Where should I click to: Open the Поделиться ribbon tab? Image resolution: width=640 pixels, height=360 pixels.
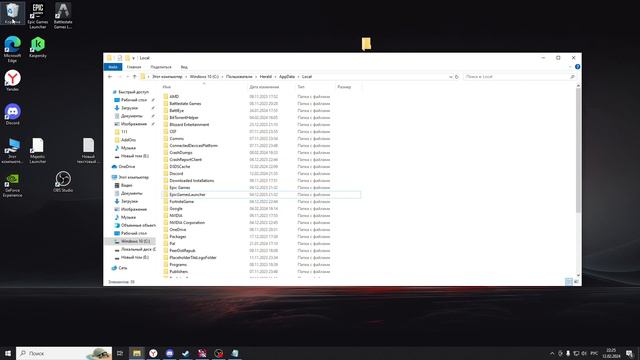(x=161, y=67)
